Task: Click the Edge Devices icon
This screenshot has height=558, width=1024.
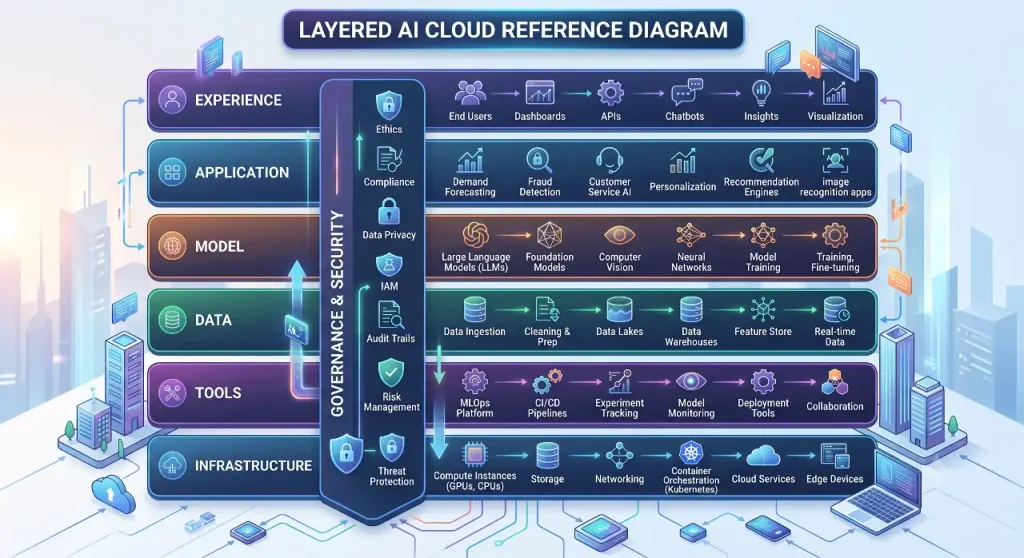Action: [x=835, y=455]
